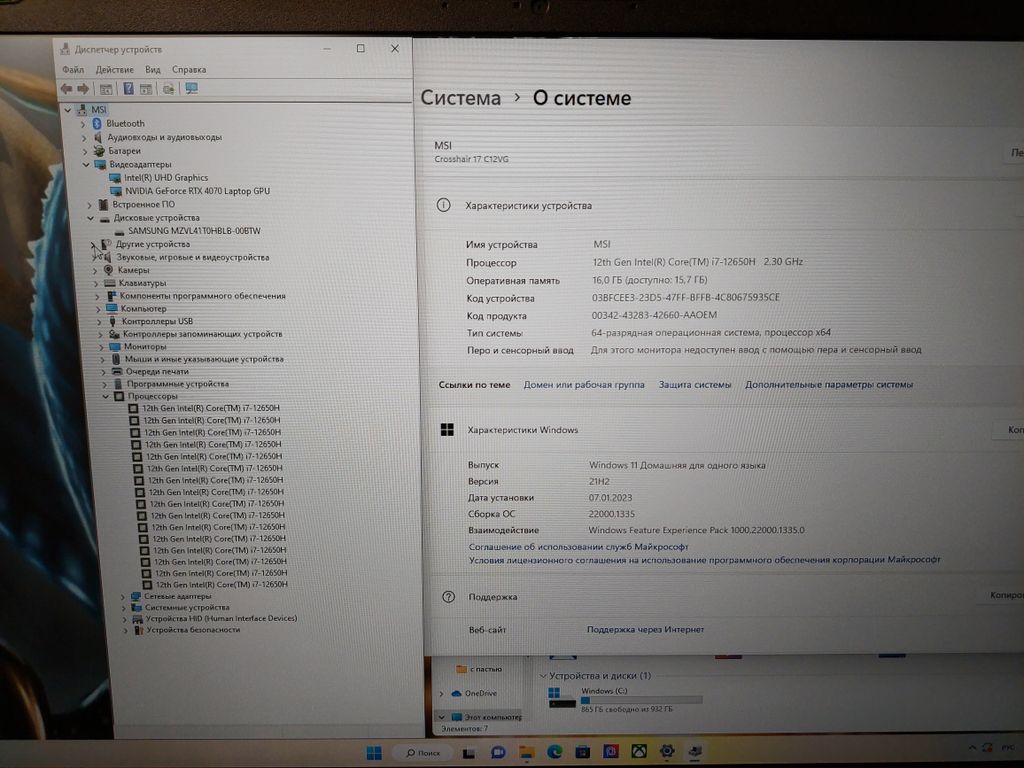
Task: Collapse the Устройства и диски group
Action: 543,676
